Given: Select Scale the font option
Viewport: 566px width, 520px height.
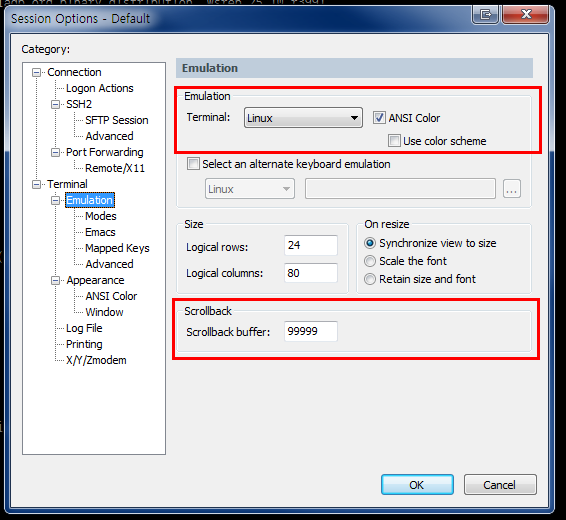Looking at the screenshot, I should click(x=370, y=261).
